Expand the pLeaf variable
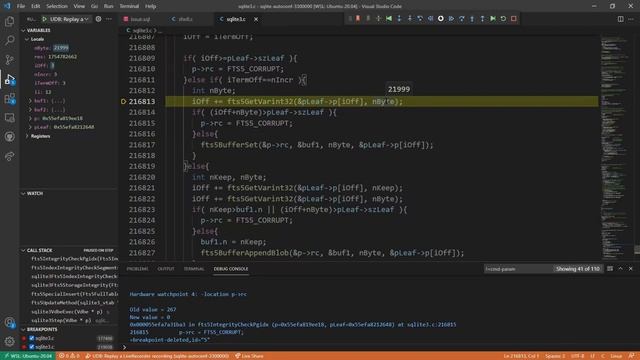Screen dimensions: 640x360 pyautogui.click(x=30, y=127)
